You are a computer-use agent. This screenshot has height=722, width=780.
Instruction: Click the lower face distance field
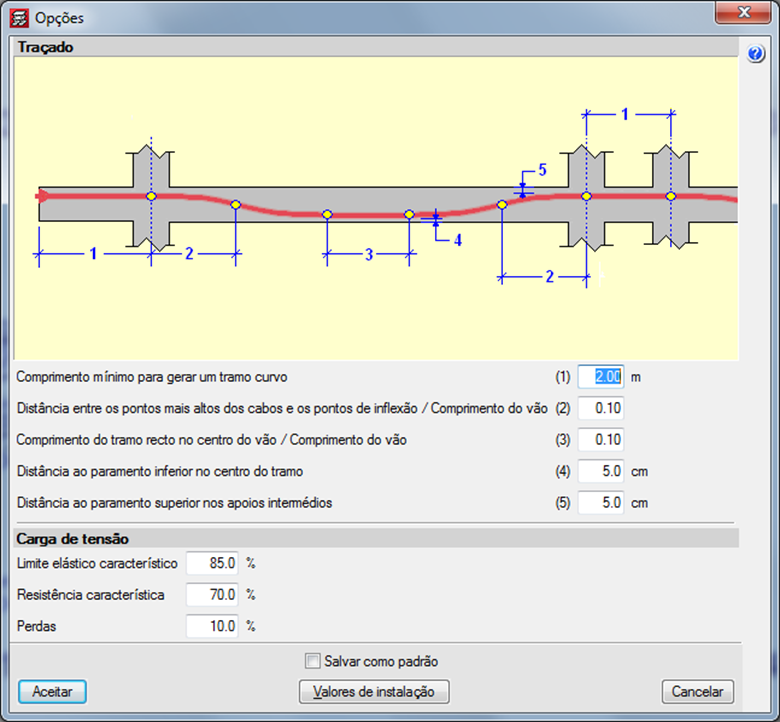(x=601, y=471)
